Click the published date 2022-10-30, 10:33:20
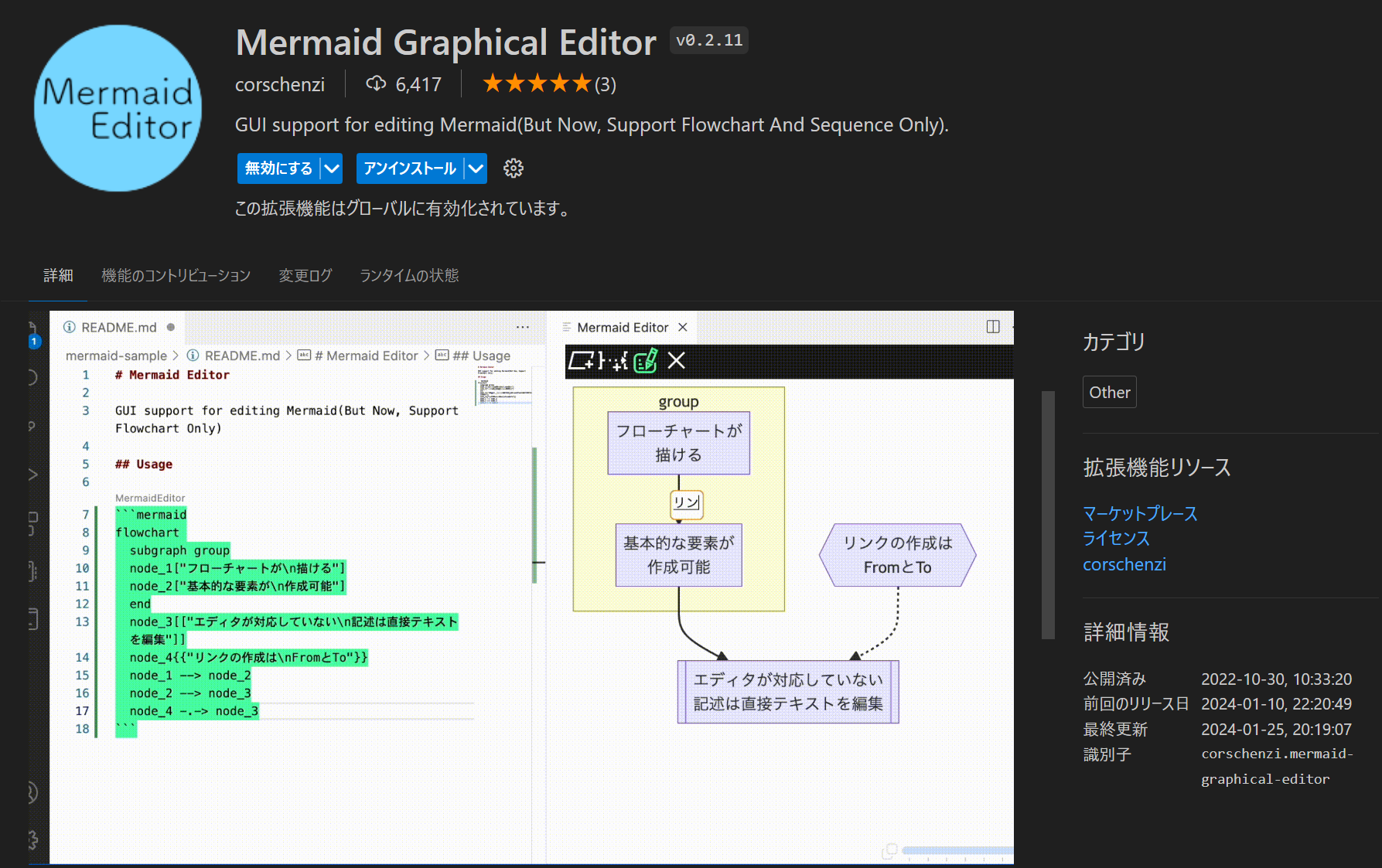This screenshot has width=1382, height=868. click(x=1277, y=679)
